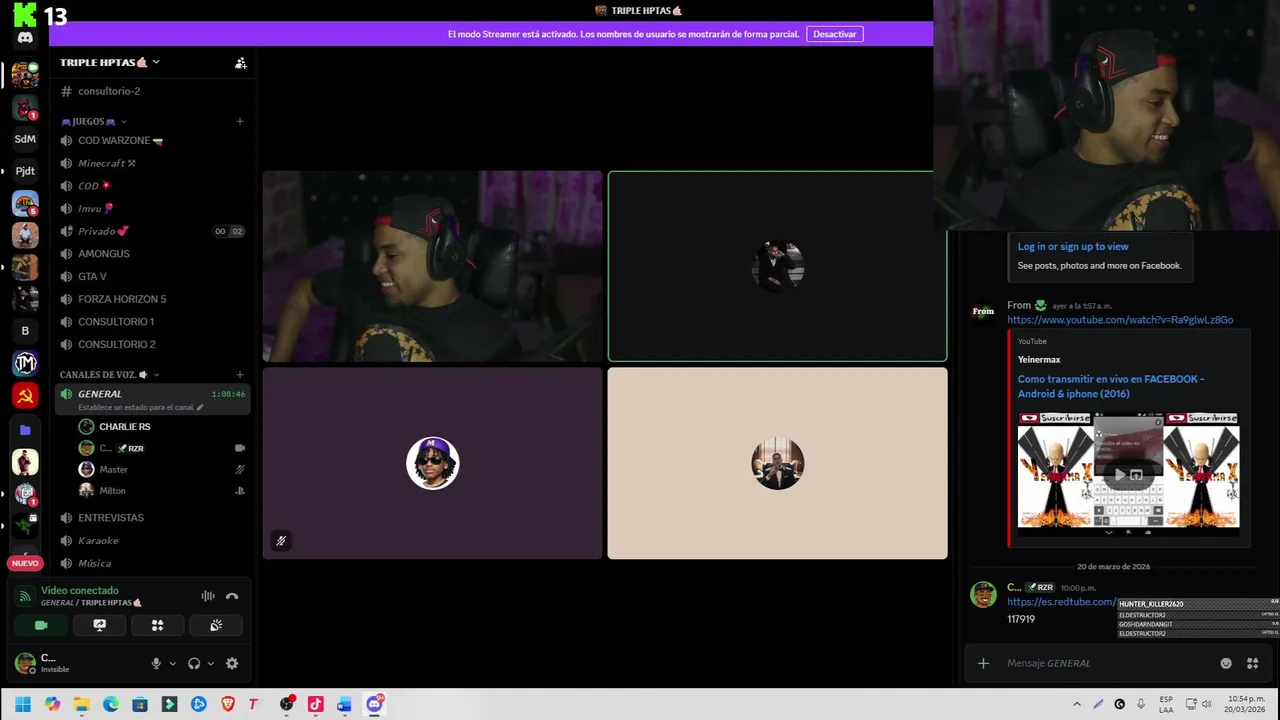Viewport: 1280px width, 720px height.
Task: Toggle microphone icon in system tray
Action: (1141, 704)
